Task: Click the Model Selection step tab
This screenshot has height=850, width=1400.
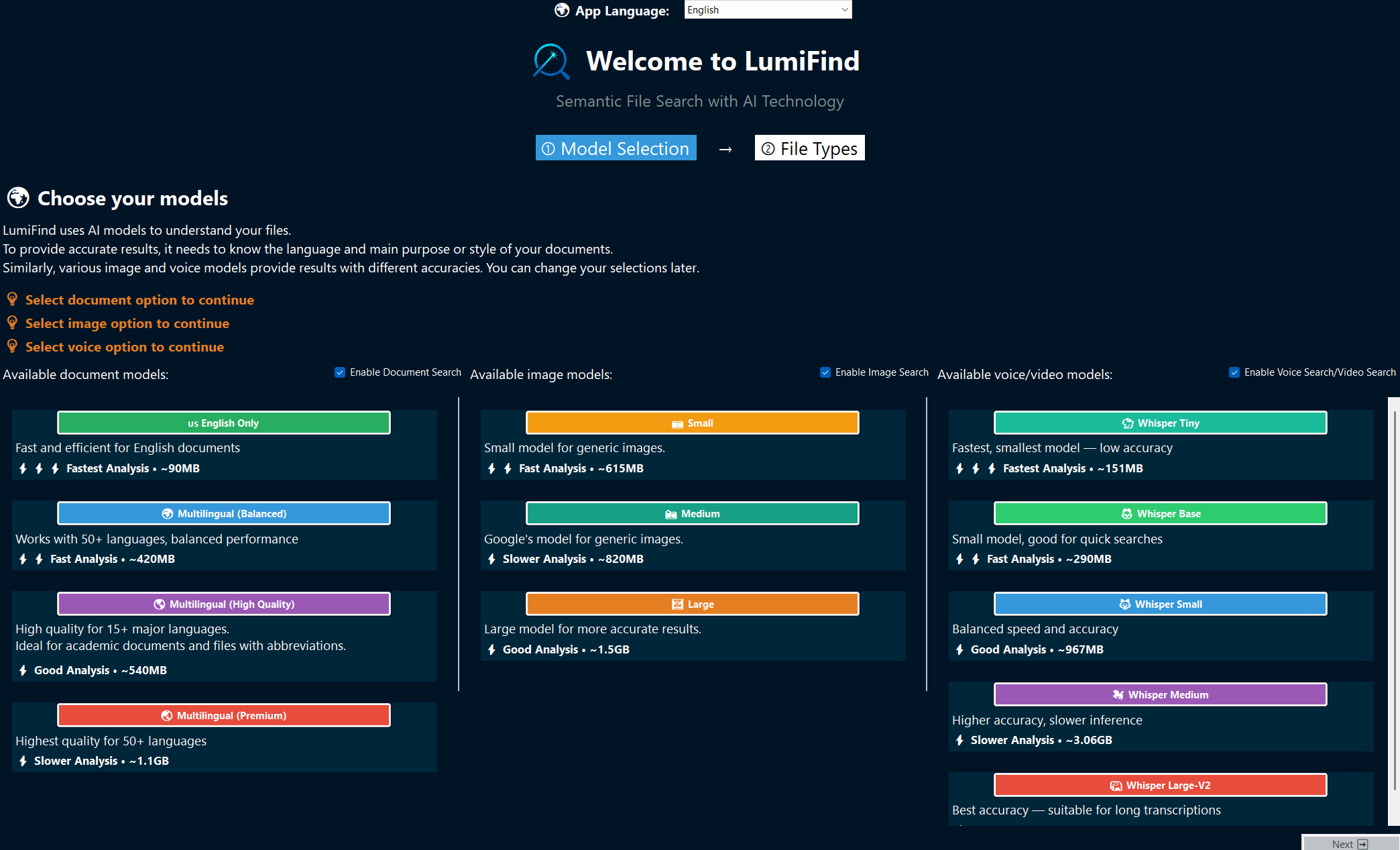Action: tap(616, 148)
